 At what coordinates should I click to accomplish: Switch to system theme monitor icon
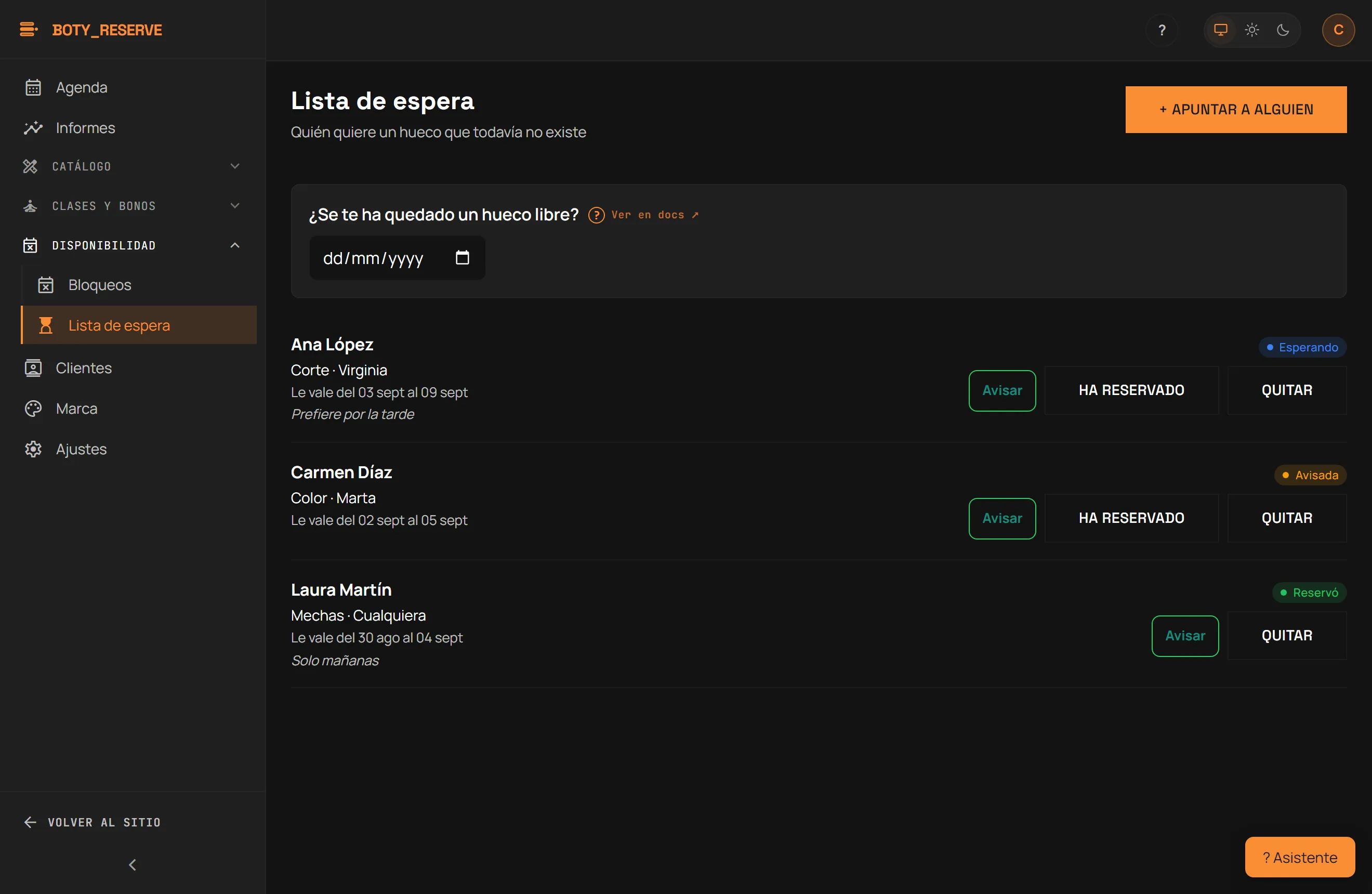coord(1220,30)
